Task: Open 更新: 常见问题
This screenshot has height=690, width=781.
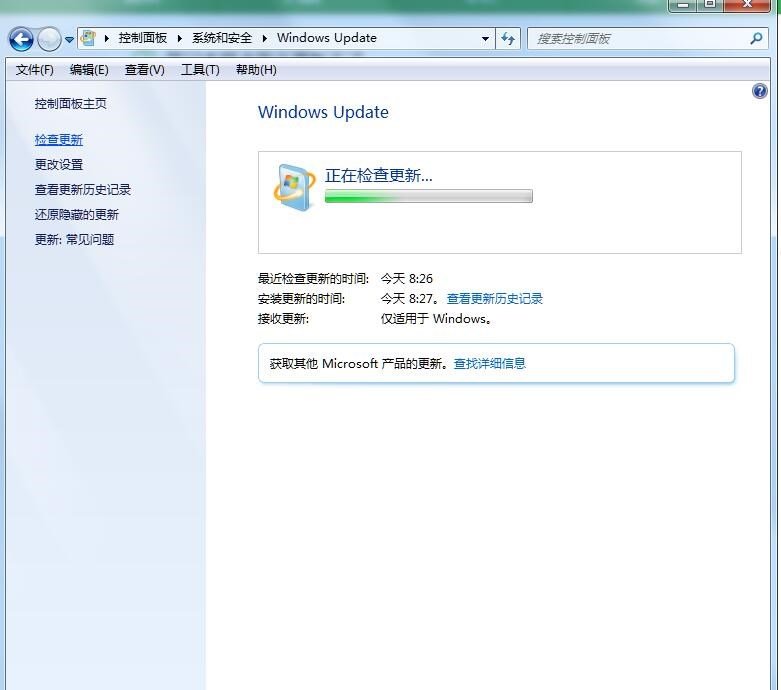Action: click(74, 240)
